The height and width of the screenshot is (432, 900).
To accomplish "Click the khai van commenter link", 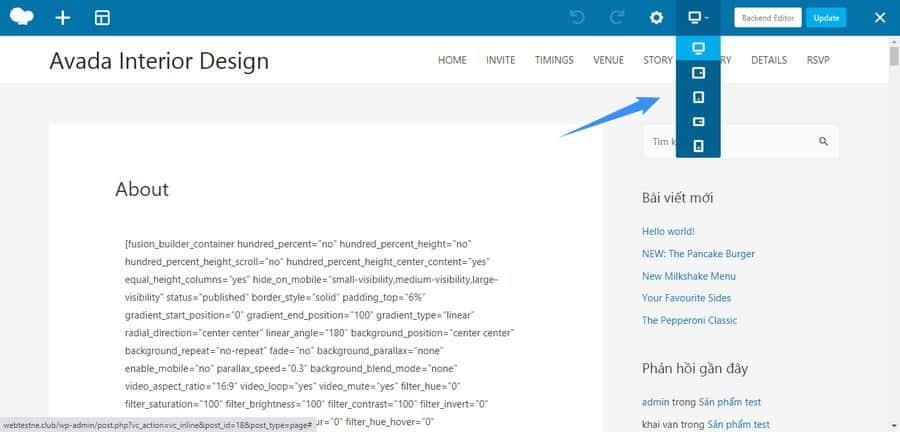I will (660, 425).
